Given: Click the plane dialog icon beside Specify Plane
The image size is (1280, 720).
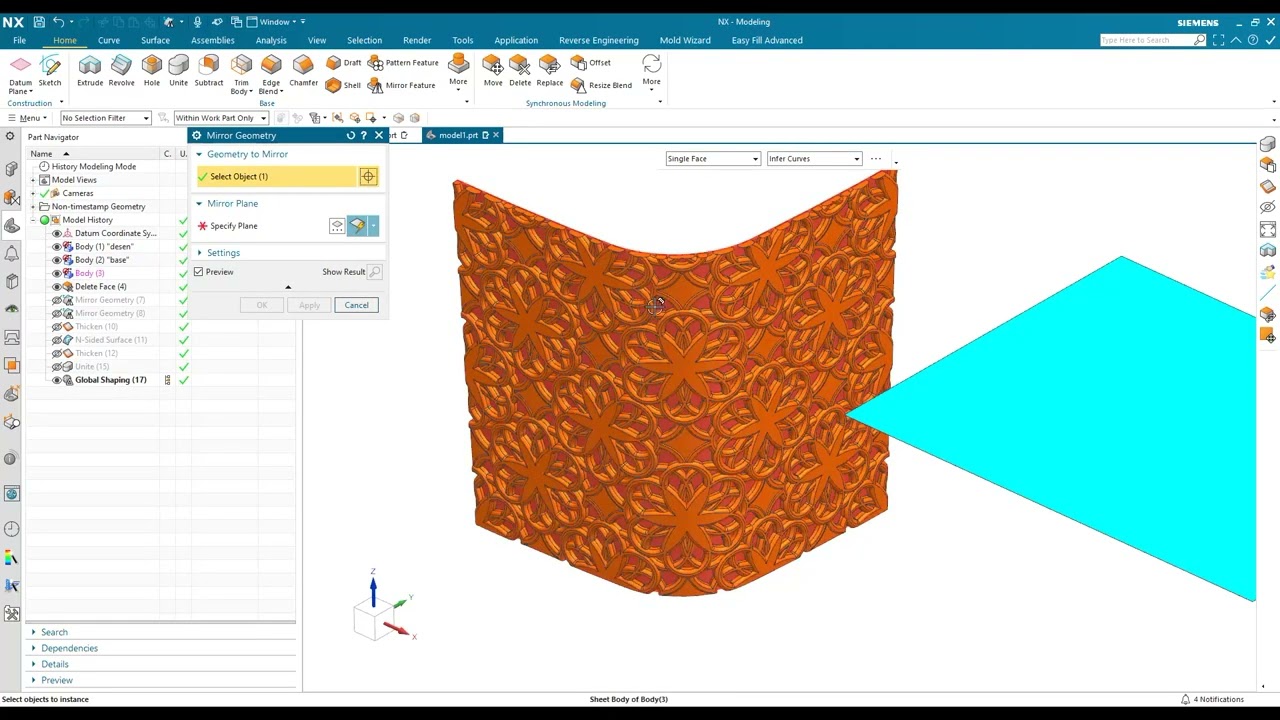Looking at the screenshot, I should pyautogui.click(x=337, y=226).
